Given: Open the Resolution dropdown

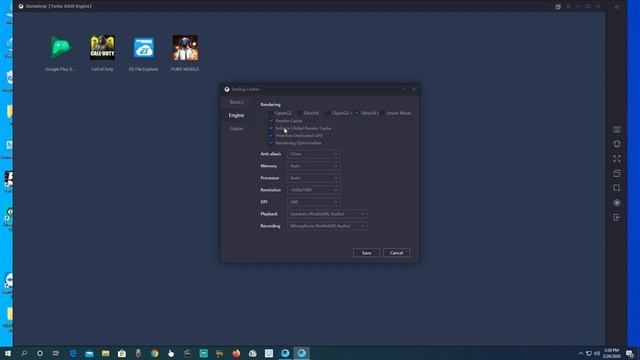Looking at the screenshot, I should (x=313, y=190).
